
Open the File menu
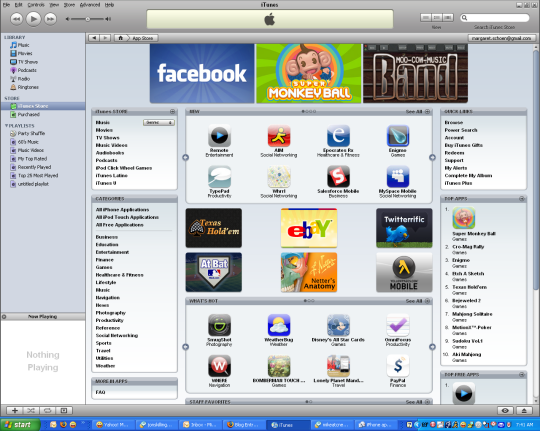(x=7, y=4)
